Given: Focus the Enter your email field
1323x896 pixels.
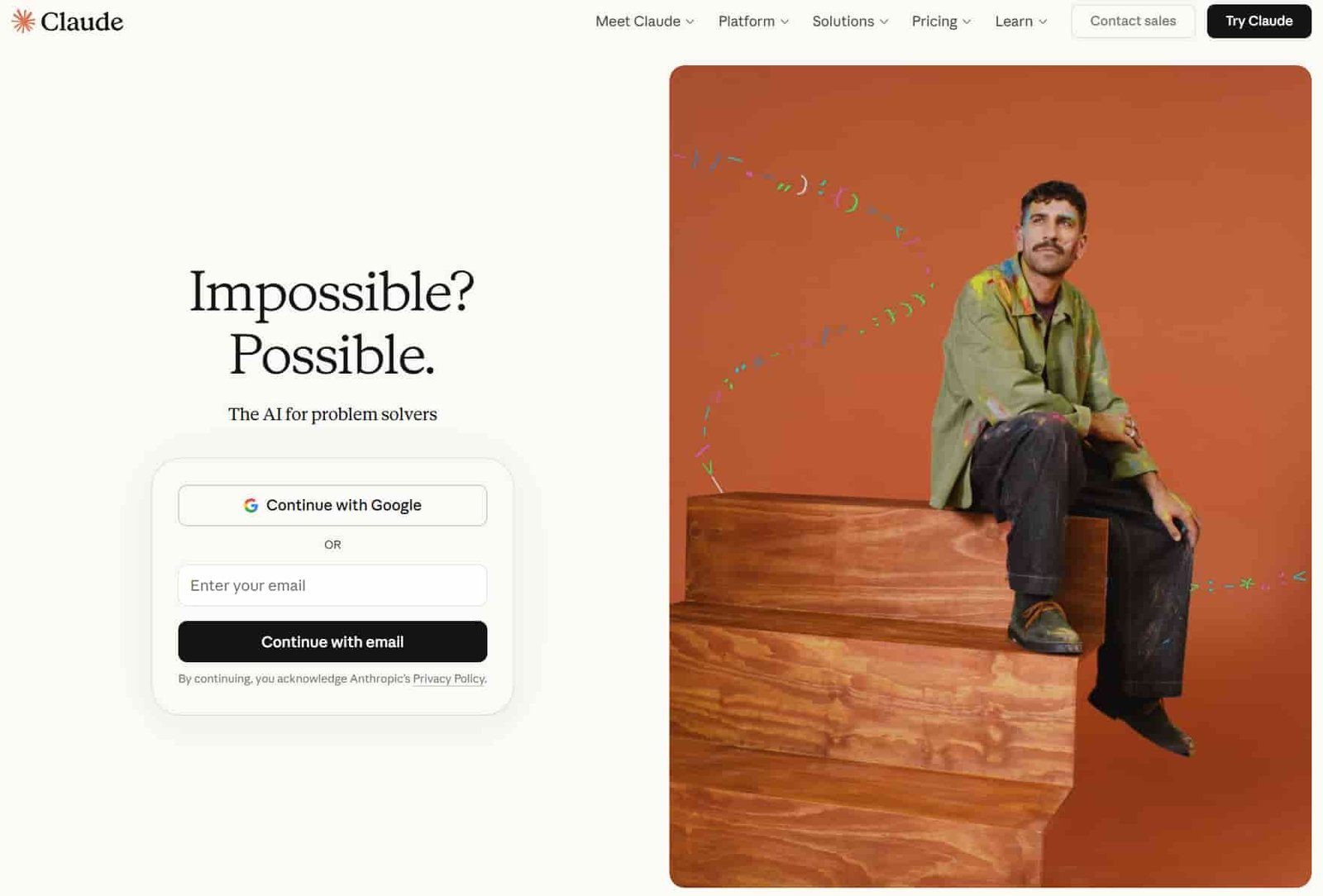Looking at the screenshot, I should [332, 585].
